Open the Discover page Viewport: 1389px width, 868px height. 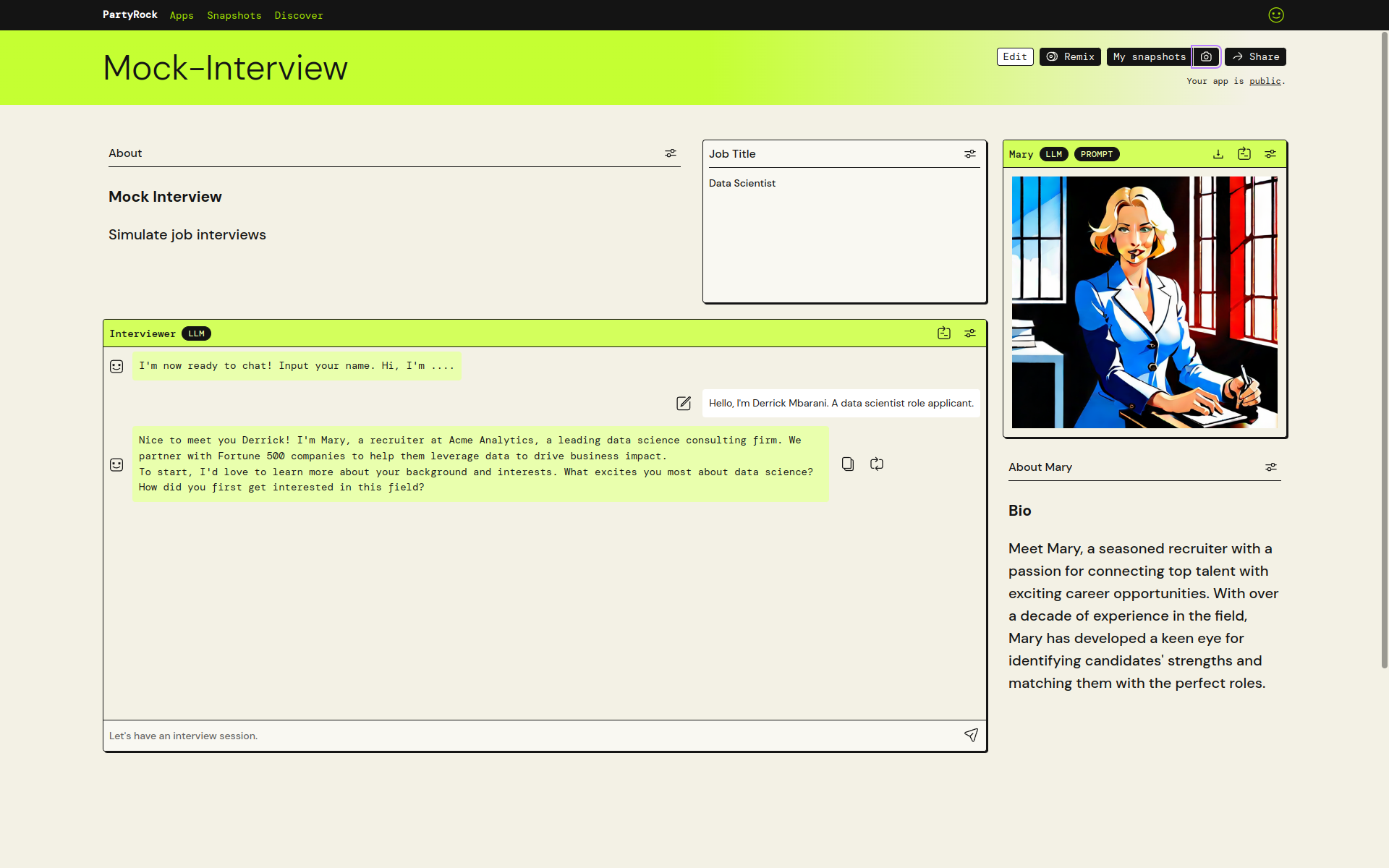click(299, 15)
